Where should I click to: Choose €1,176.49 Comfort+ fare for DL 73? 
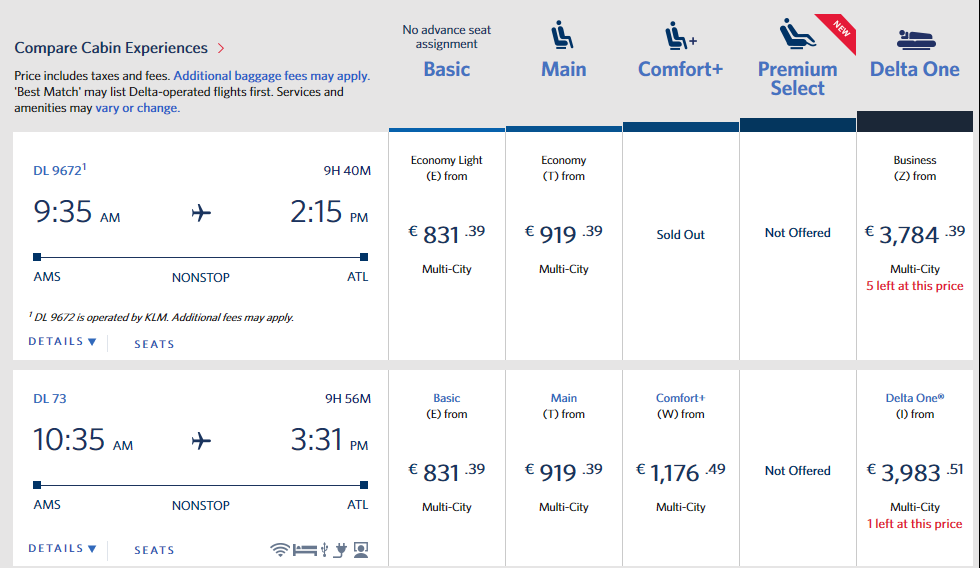point(681,472)
